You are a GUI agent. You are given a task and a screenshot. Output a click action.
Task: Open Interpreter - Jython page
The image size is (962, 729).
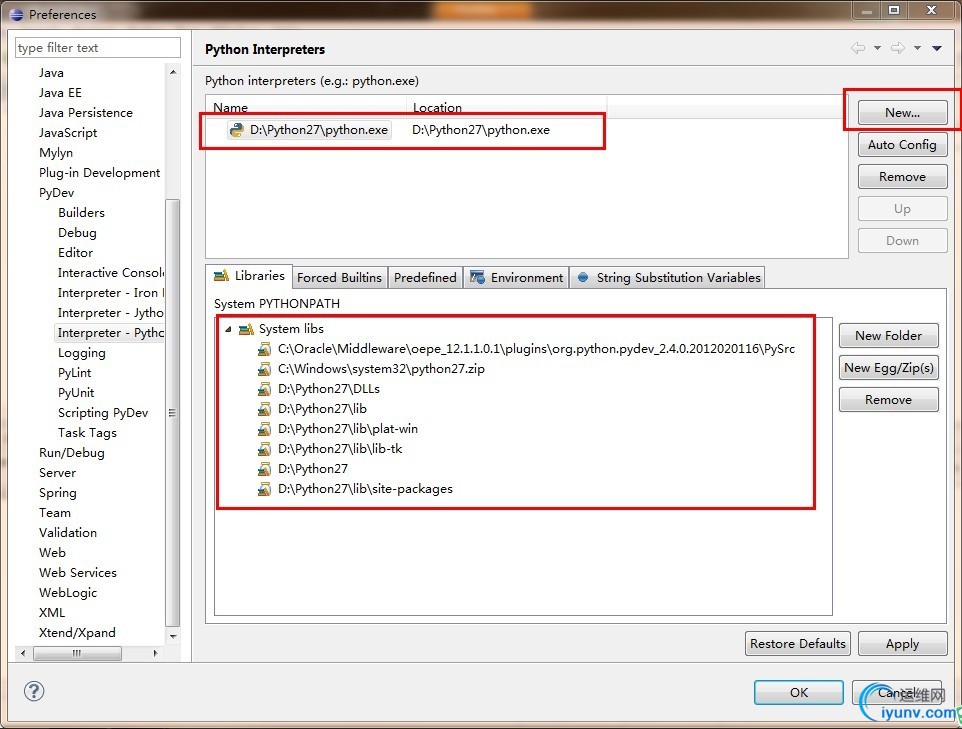click(x=110, y=313)
